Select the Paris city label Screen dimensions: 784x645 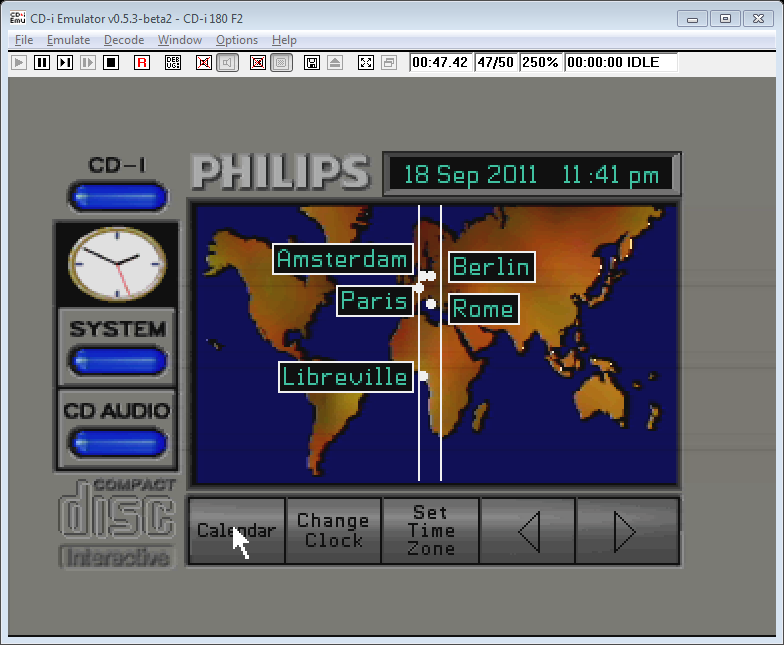(375, 301)
